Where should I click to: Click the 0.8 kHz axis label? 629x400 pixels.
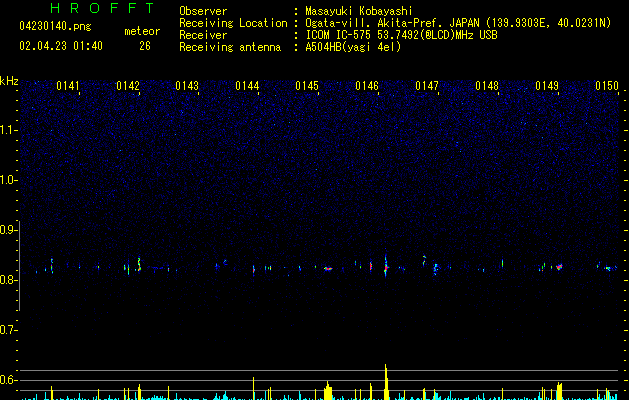pyautogui.click(x=8, y=280)
